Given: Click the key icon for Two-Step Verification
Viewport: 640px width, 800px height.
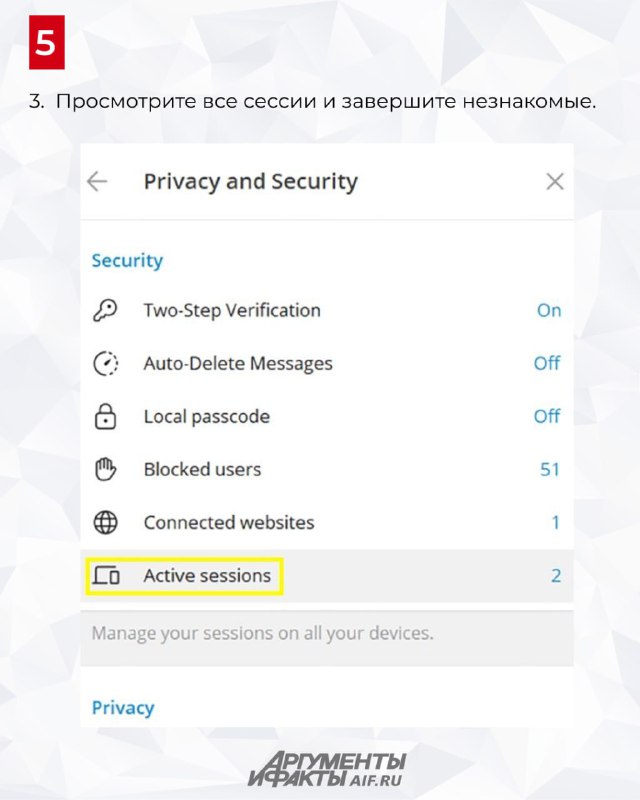Looking at the screenshot, I should 105,310.
